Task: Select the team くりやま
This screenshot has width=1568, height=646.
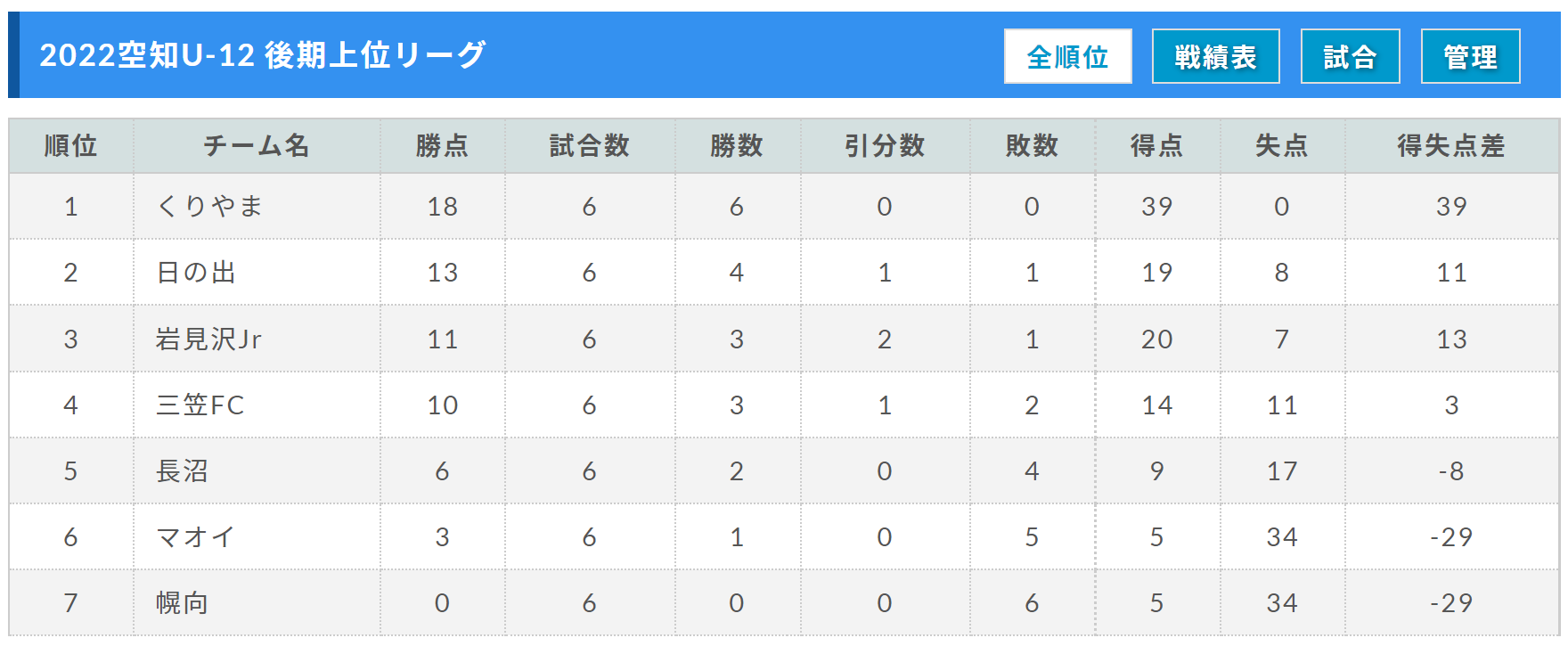Action: click(209, 206)
